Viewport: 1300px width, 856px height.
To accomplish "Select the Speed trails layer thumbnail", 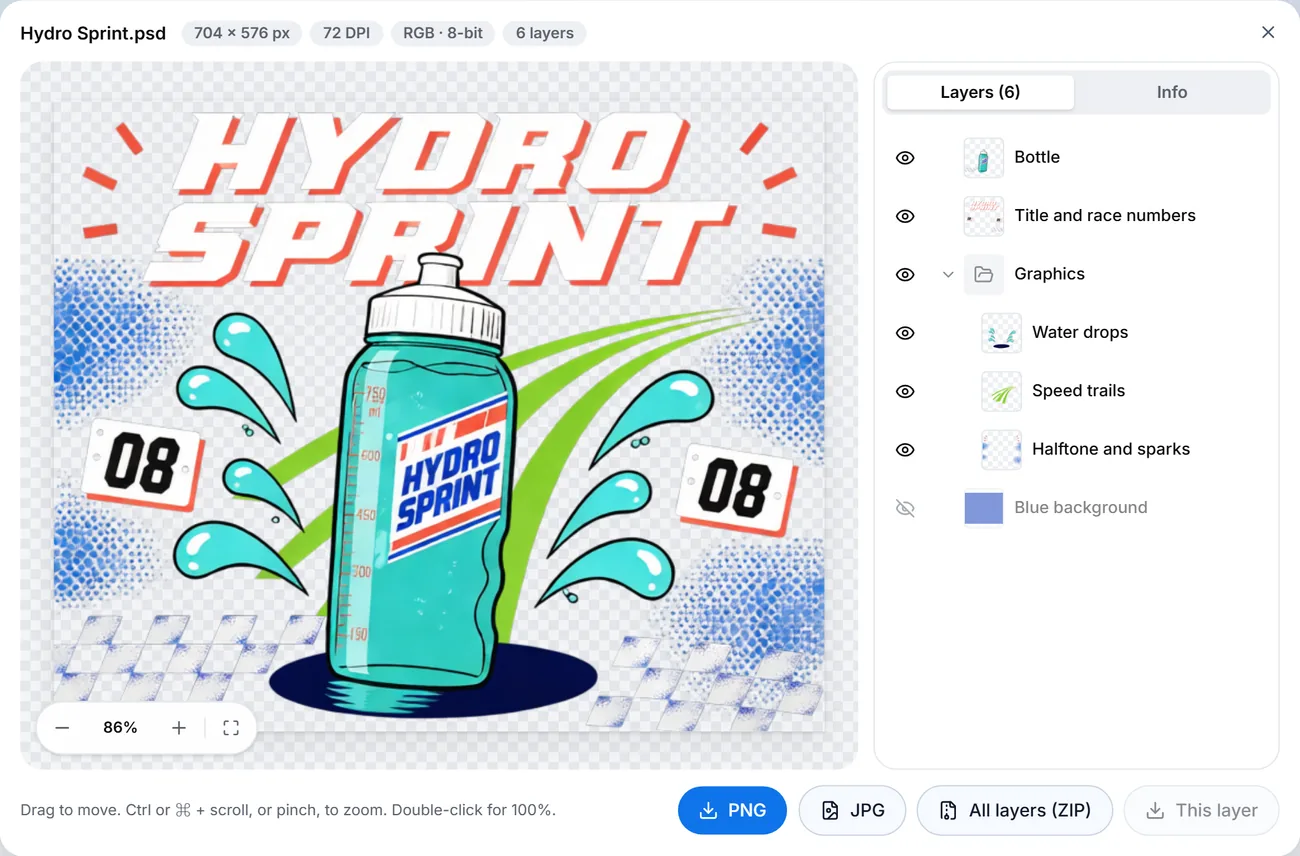I will click(1002, 391).
